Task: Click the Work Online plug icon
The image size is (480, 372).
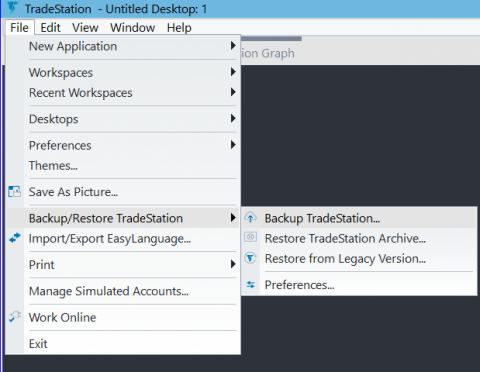Action: (x=15, y=317)
